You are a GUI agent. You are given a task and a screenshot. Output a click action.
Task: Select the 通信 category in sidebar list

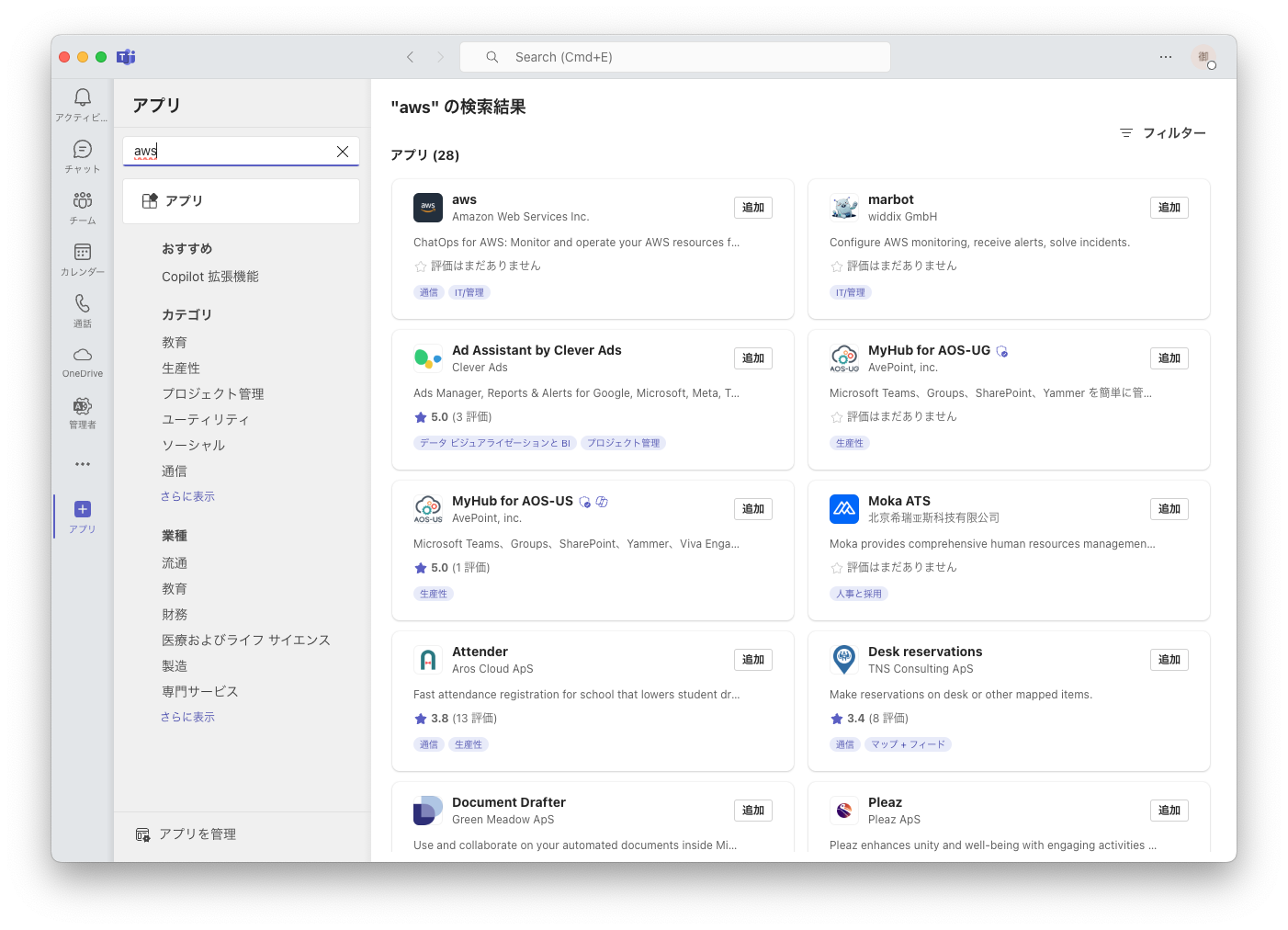point(175,471)
